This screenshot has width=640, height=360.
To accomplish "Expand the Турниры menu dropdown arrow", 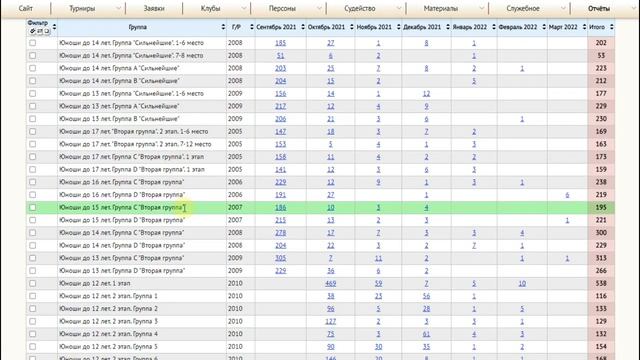I will (118, 8).
